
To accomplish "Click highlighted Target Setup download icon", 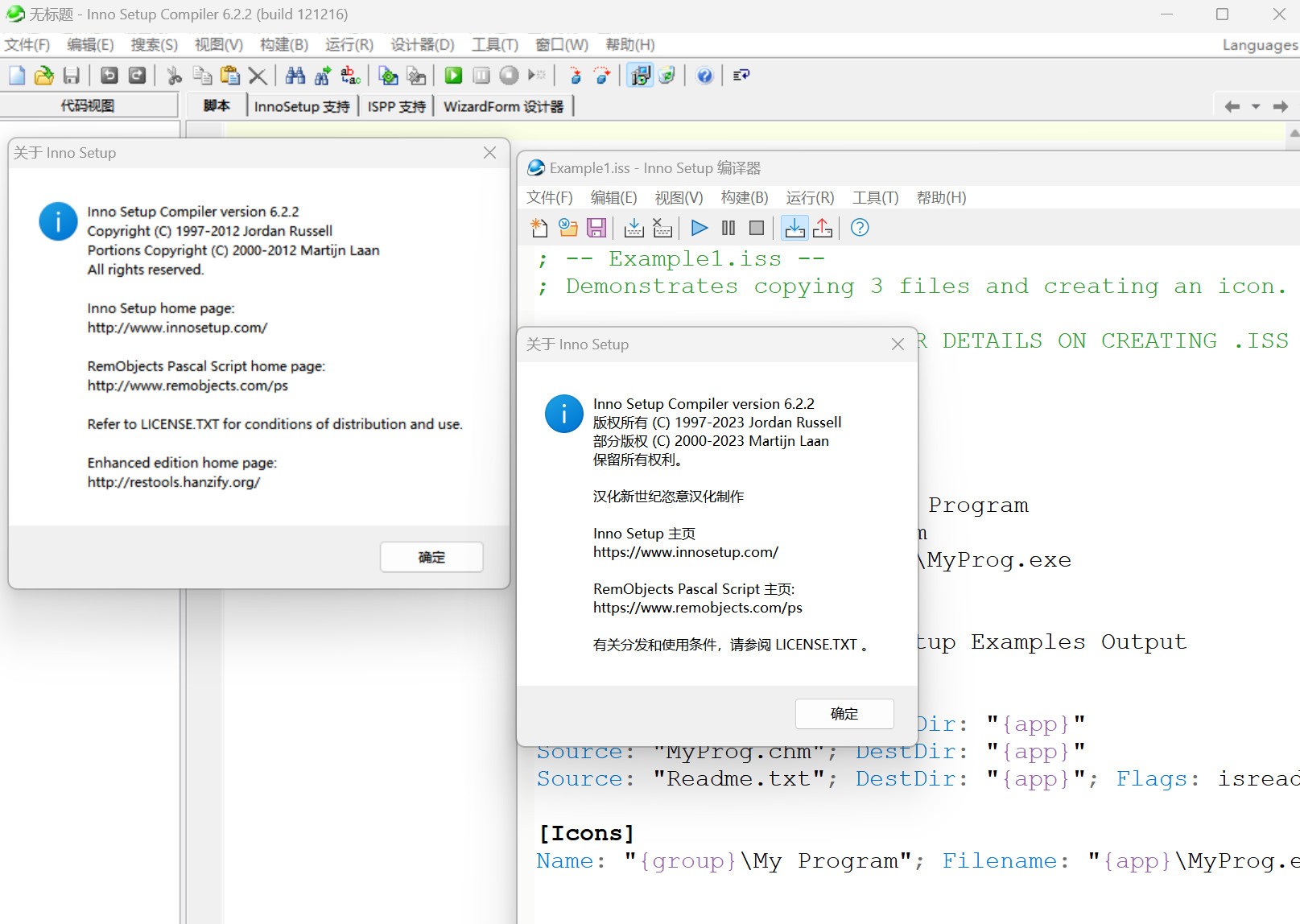I will 794,229.
